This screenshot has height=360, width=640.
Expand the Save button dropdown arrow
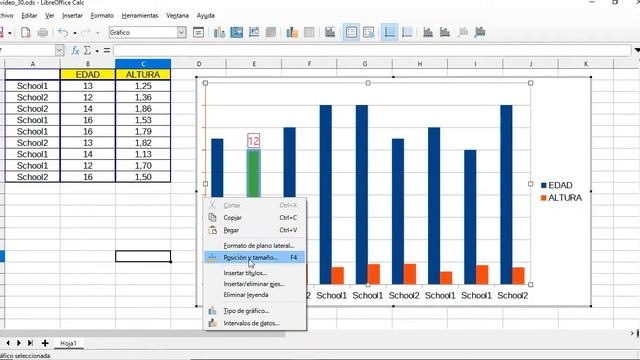(9, 33)
